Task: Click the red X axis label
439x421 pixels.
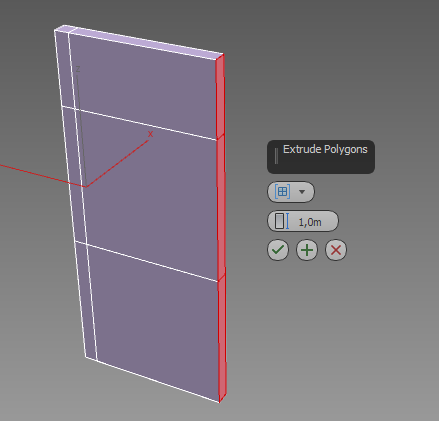Action: [x=150, y=134]
